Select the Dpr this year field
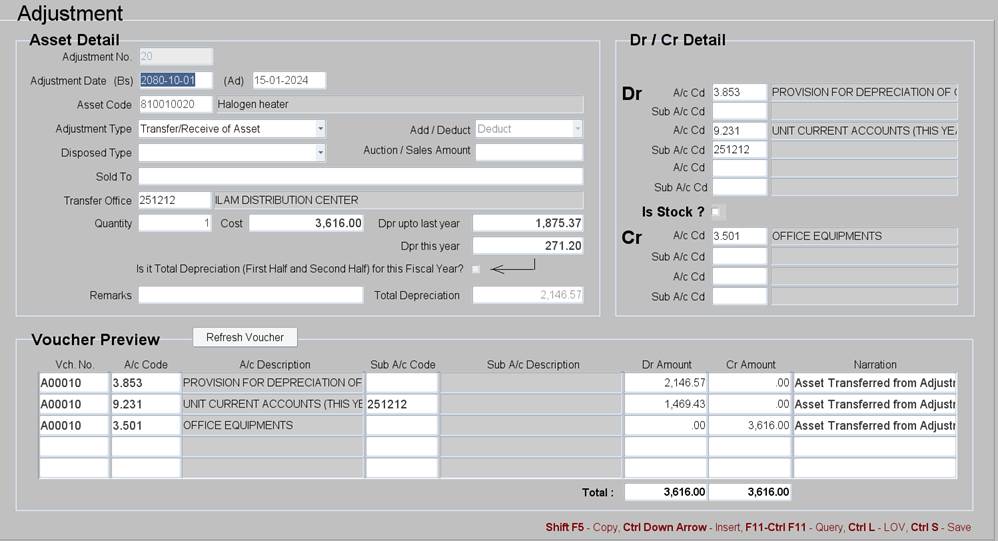Screen dimensions: 998x541 coord(527,246)
